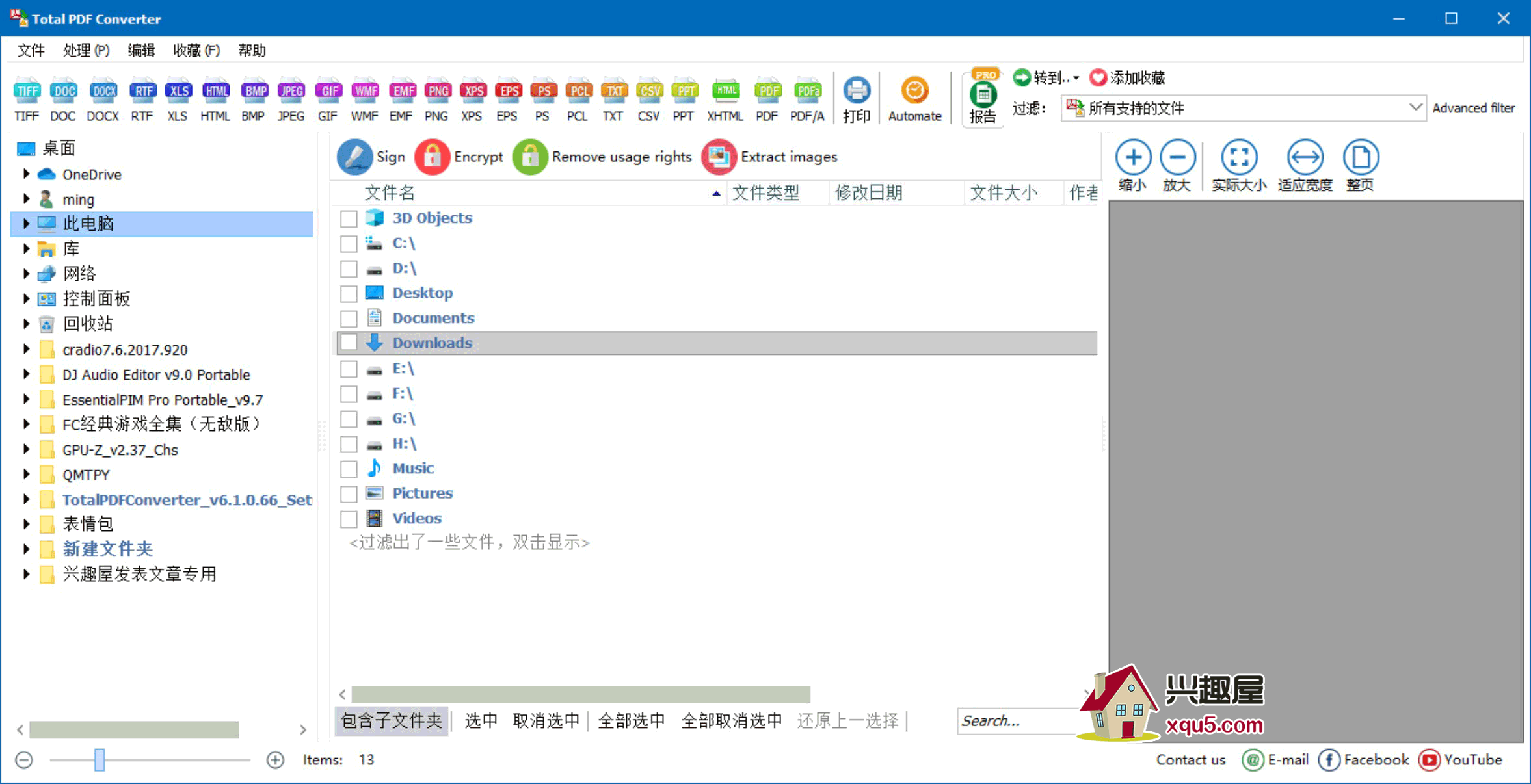This screenshot has width=1531, height=784.
Task: Tick the Videos folder checkbox
Action: pos(349,519)
